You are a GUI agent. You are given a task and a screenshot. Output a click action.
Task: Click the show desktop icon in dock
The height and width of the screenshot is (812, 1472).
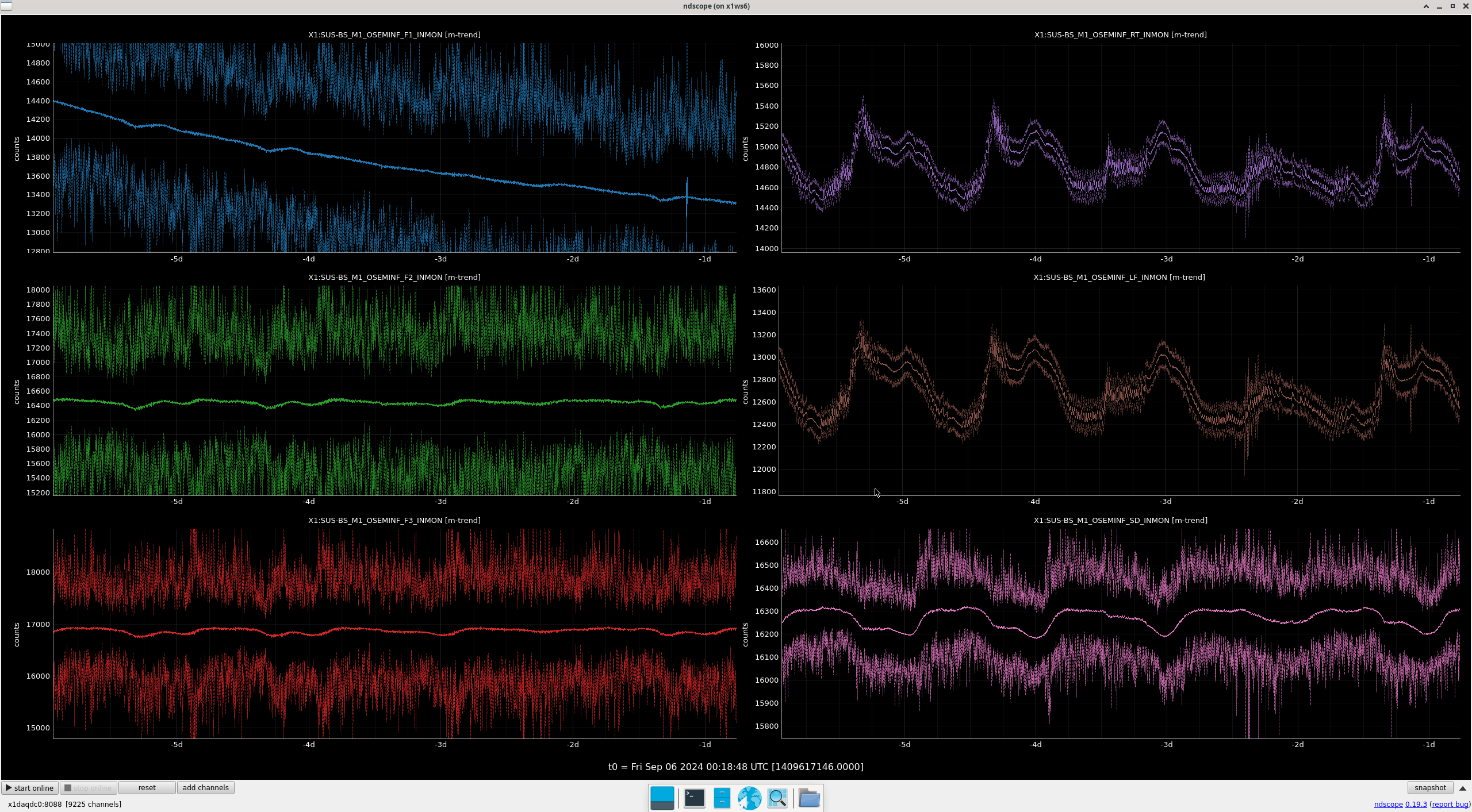[662, 798]
